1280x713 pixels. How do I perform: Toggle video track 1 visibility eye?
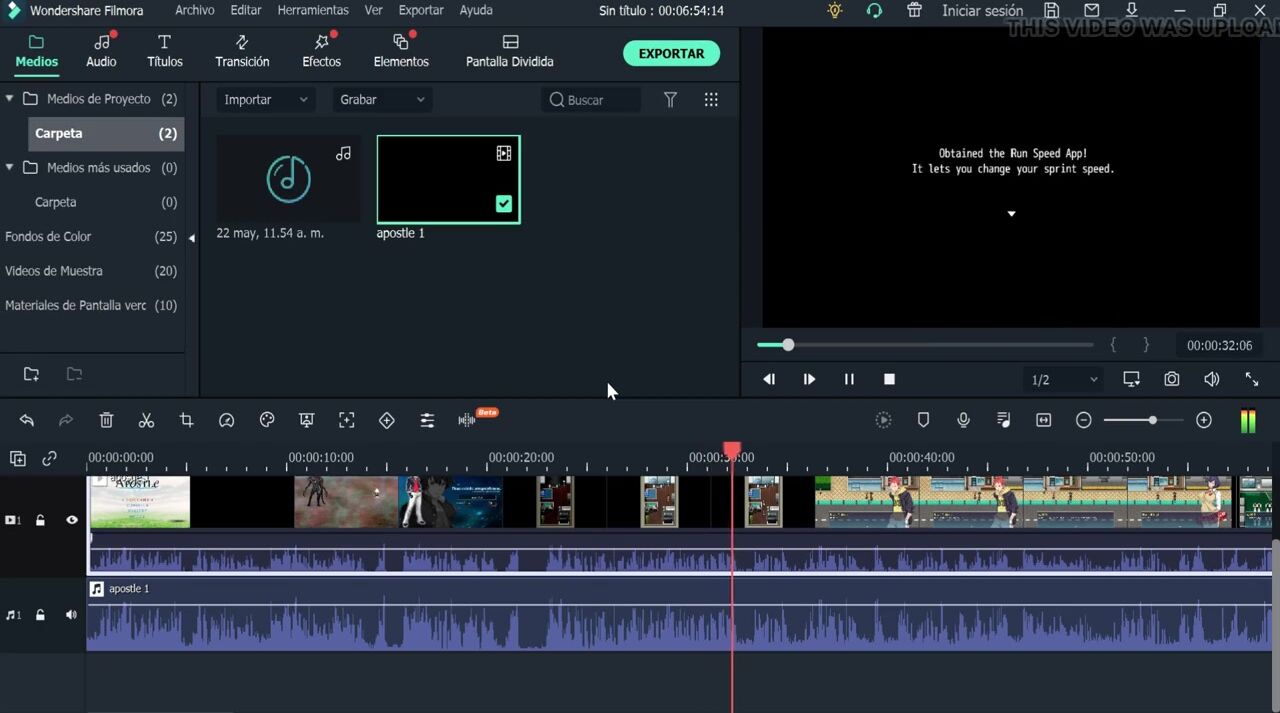71,520
